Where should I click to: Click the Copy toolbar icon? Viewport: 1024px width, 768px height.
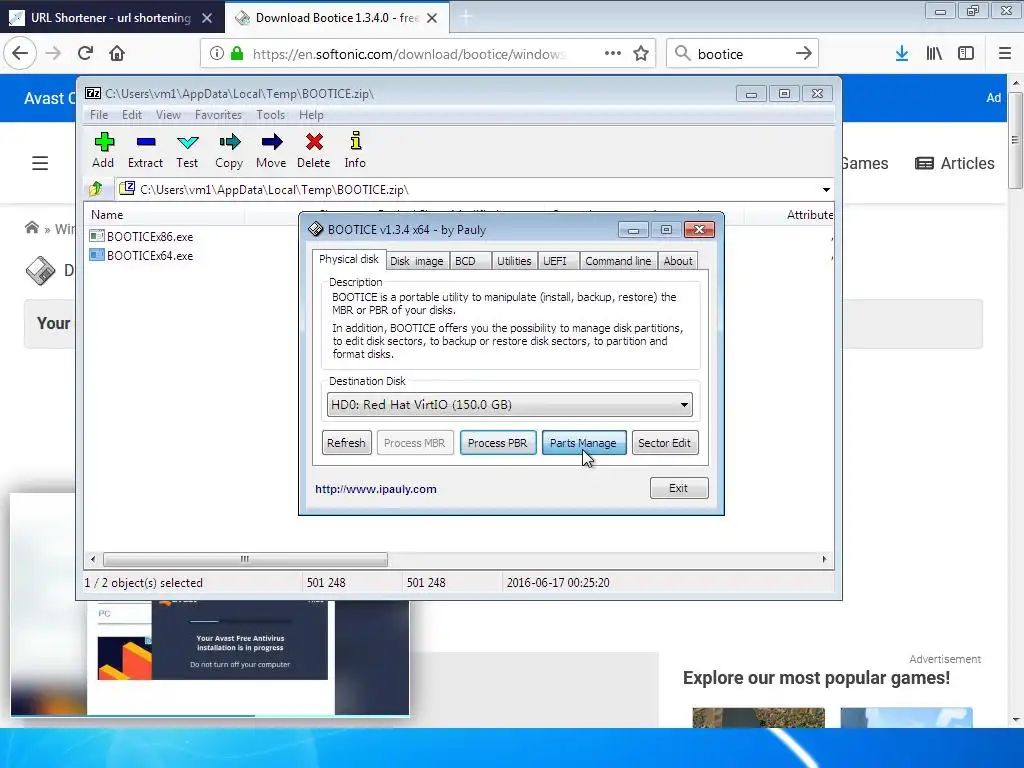click(229, 150)
